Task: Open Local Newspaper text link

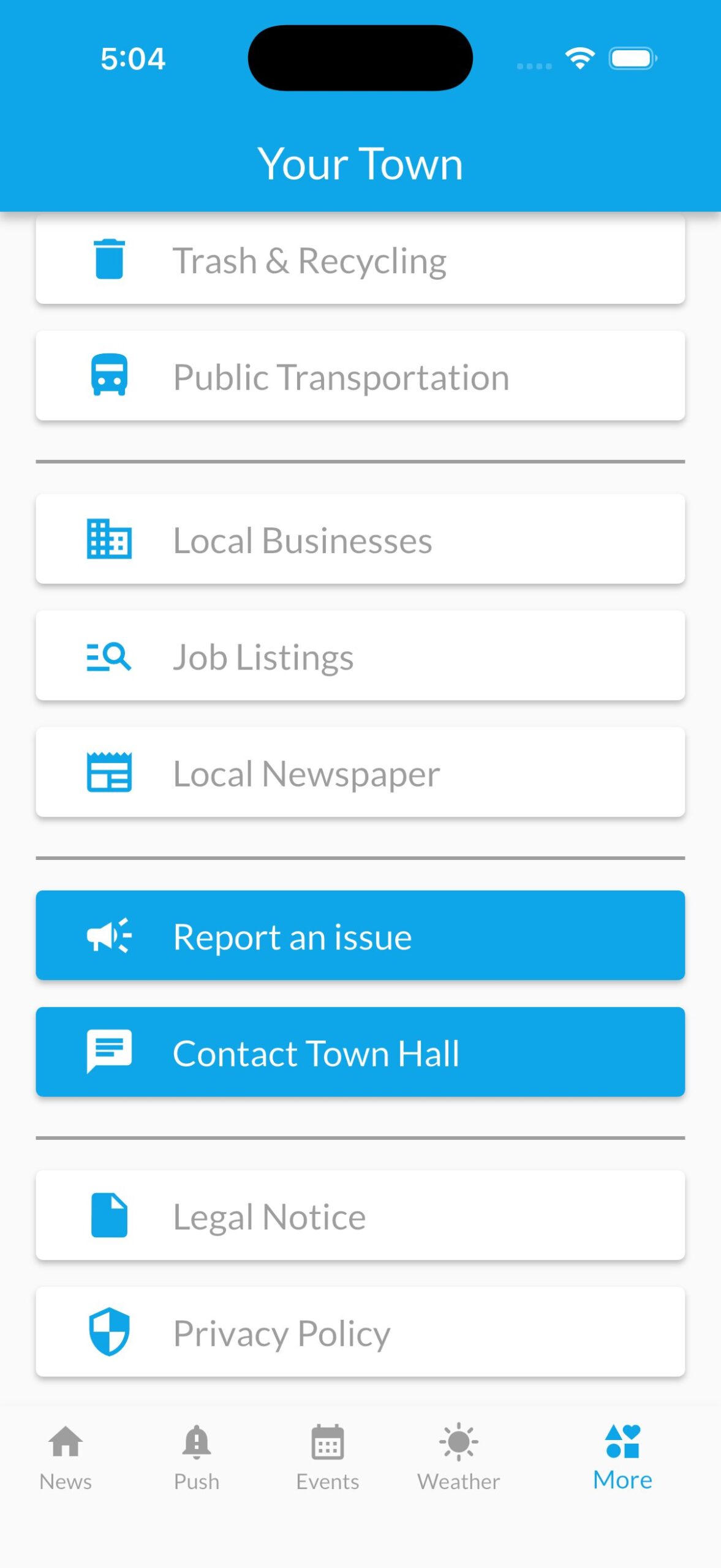Action: pos(306,774)
